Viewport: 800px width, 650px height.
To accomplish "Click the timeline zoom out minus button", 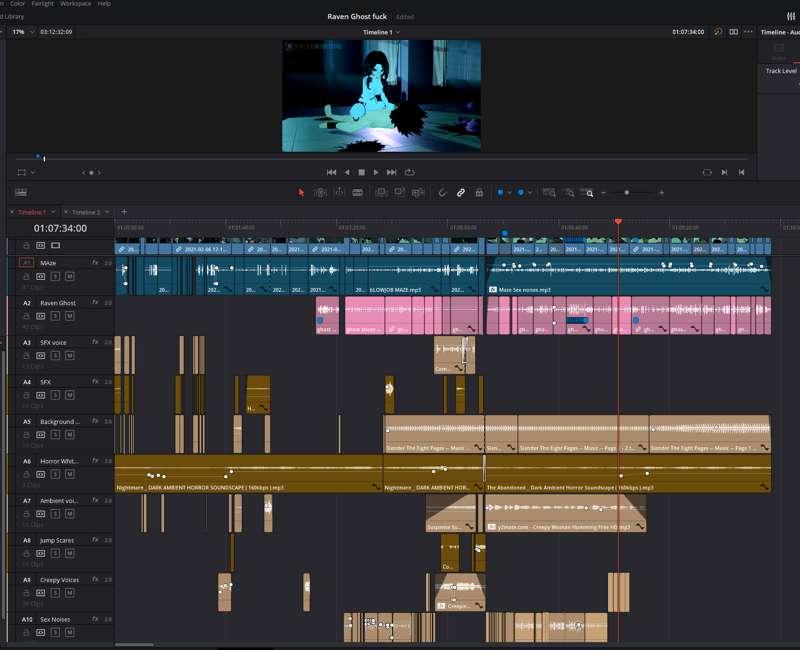I will pos(603,193).
